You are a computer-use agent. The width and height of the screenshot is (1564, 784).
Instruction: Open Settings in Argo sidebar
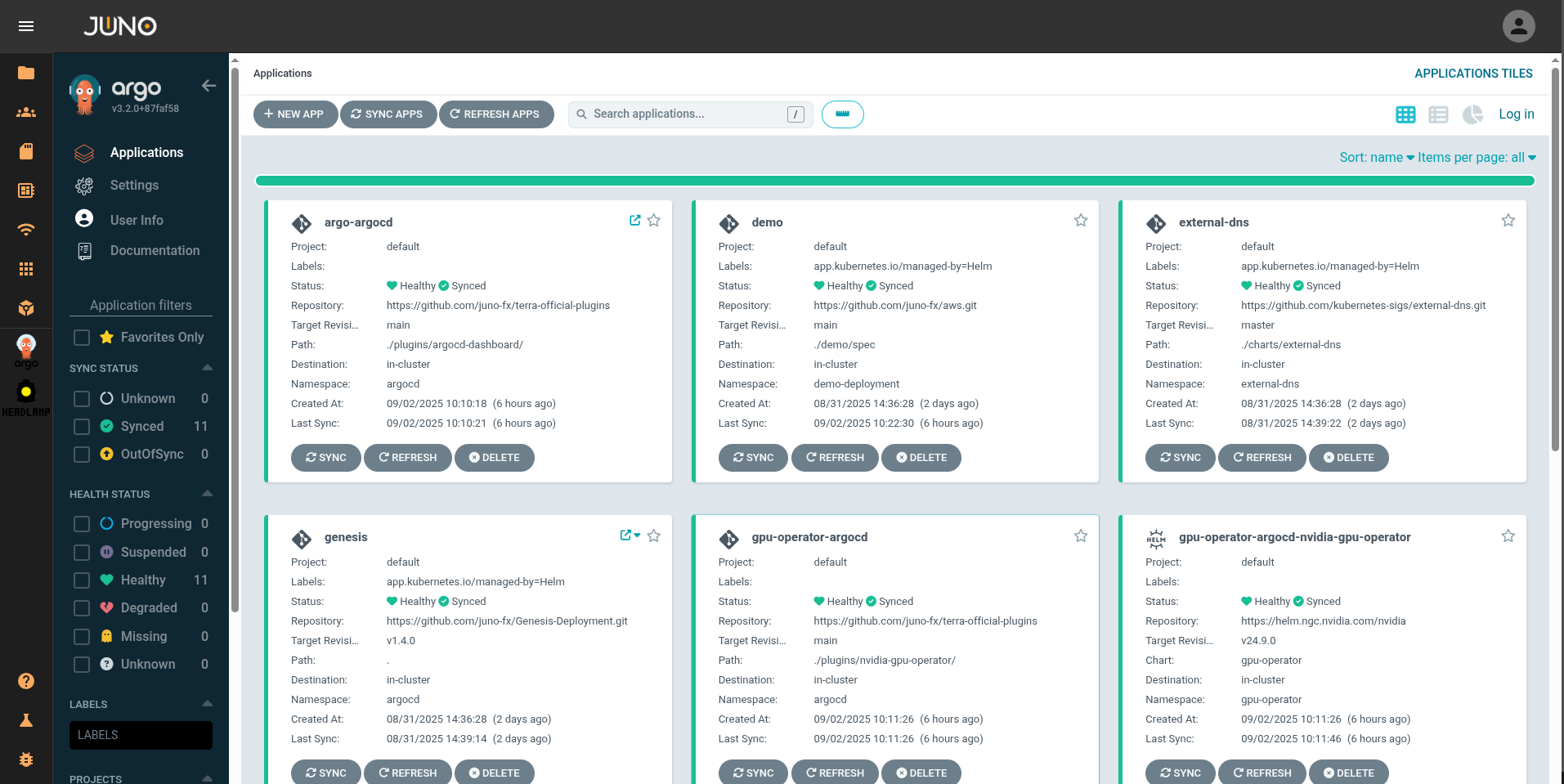click(x=134, y=186)
